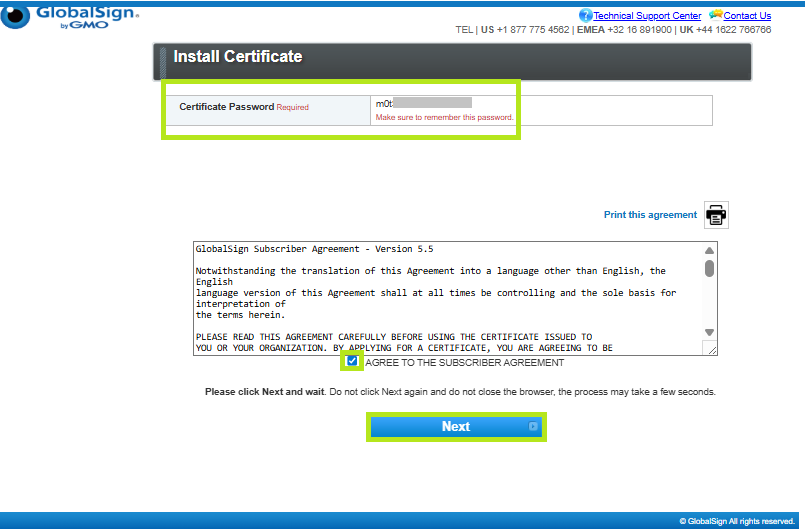
Task: Click the agreement scrollbar up arrow
Action: coord(709,251)
